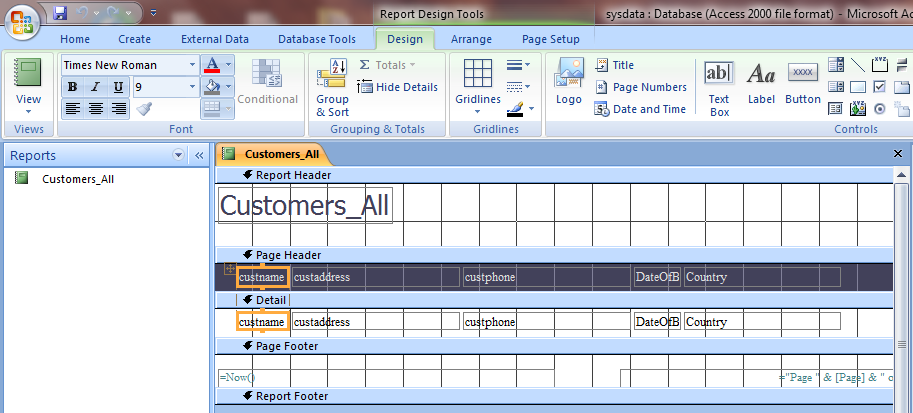Toggle Italic formatting
The width and height of the screenshot is (913, 413).
[95, 87]
